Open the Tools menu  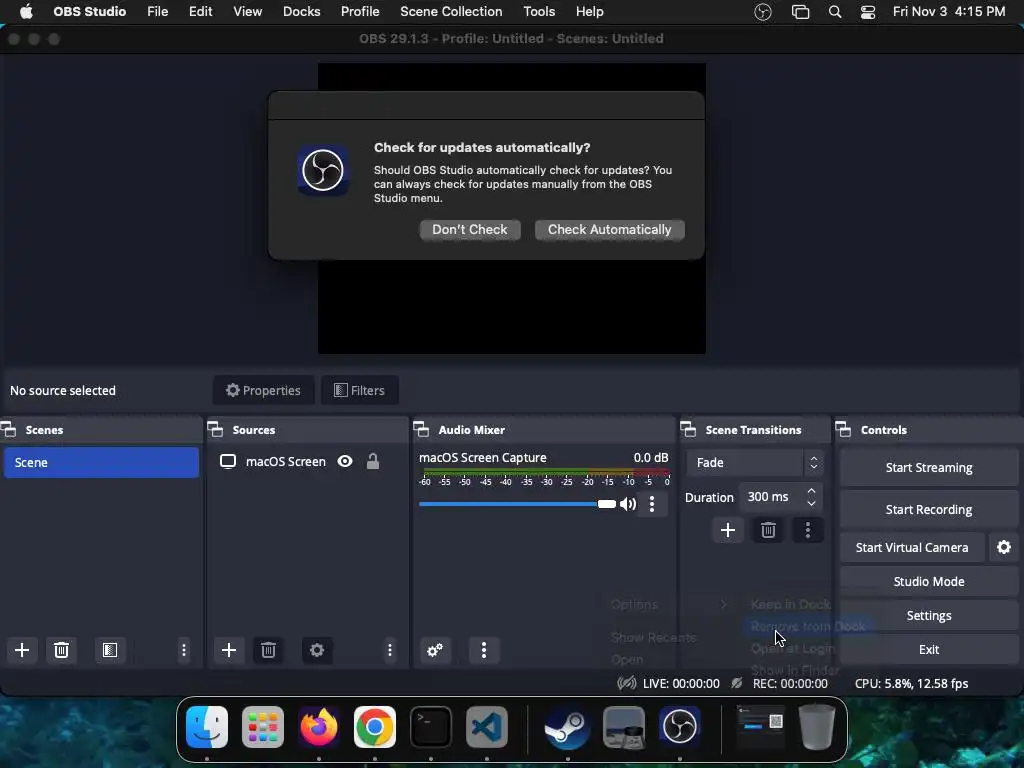[x=539, y=12]
